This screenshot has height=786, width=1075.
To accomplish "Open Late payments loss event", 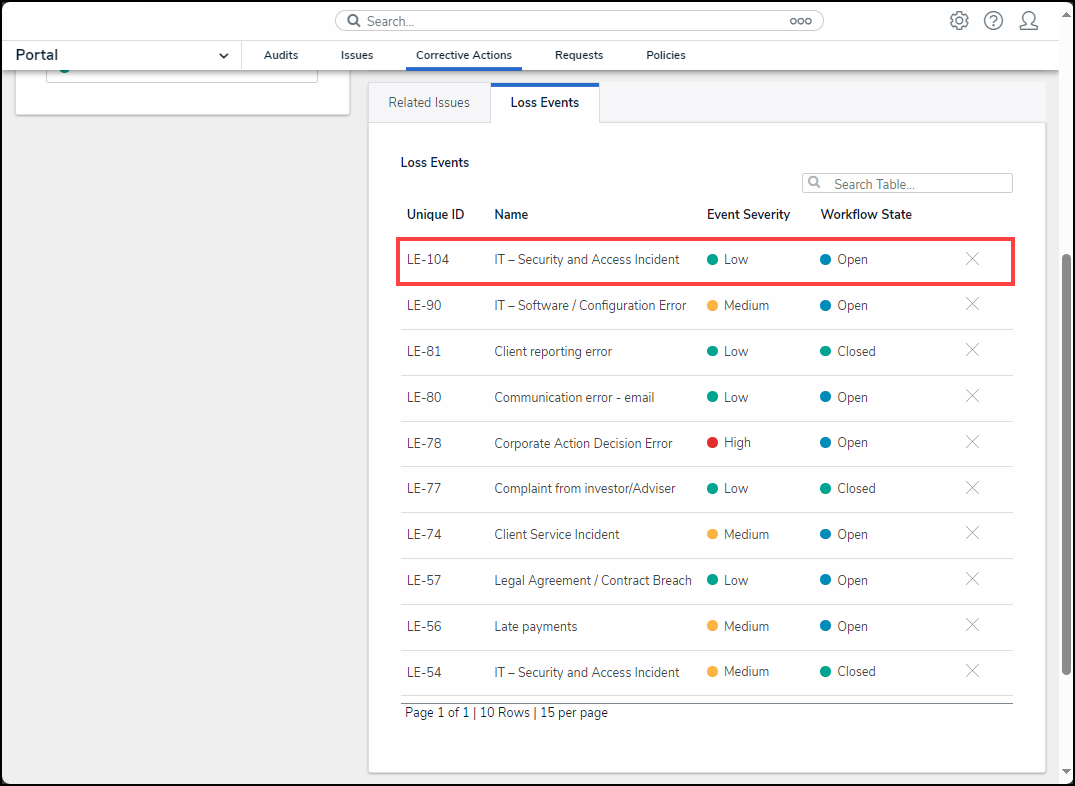I will [535, 627].
